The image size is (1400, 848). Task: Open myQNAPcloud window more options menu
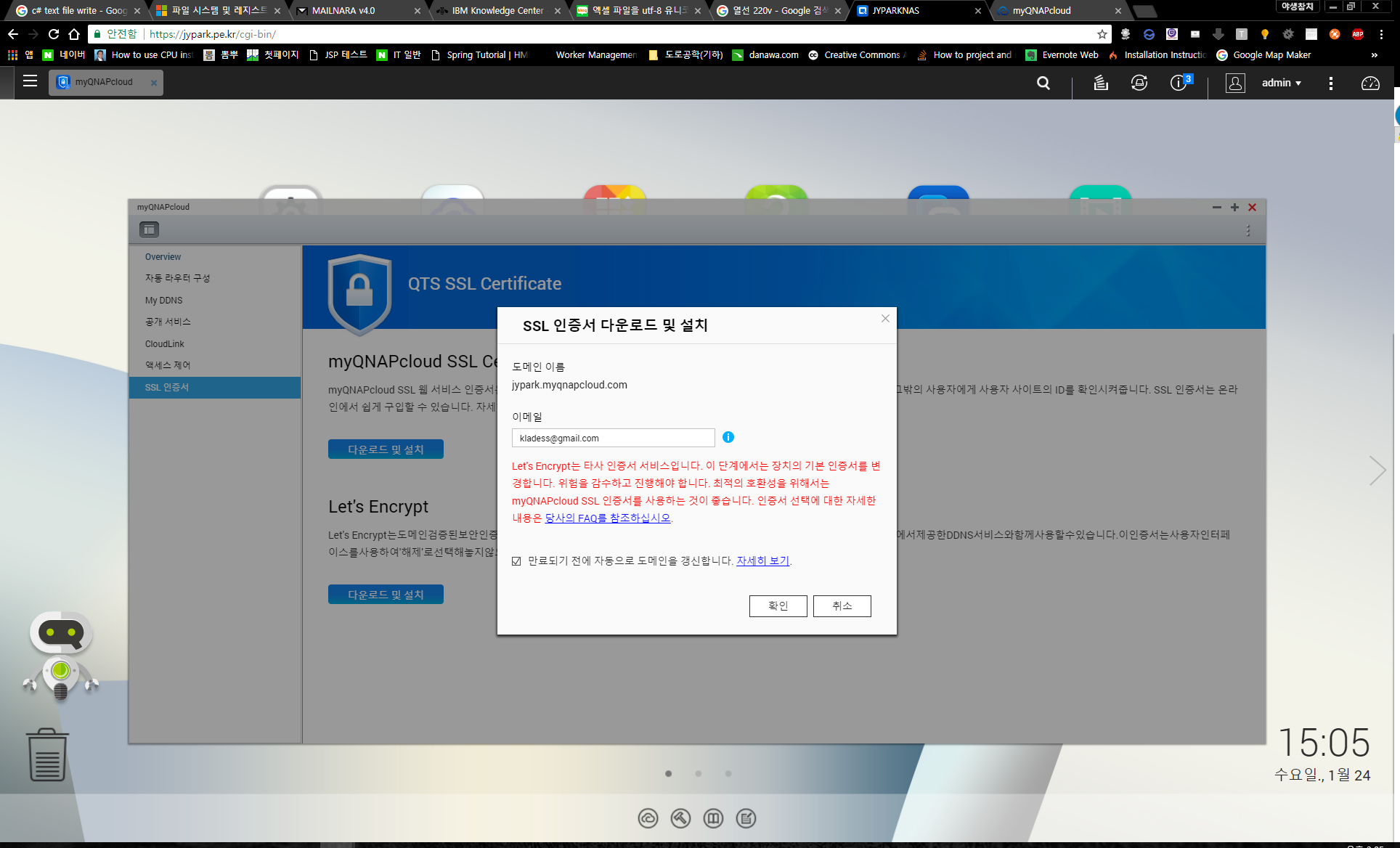click(1248, 230)
